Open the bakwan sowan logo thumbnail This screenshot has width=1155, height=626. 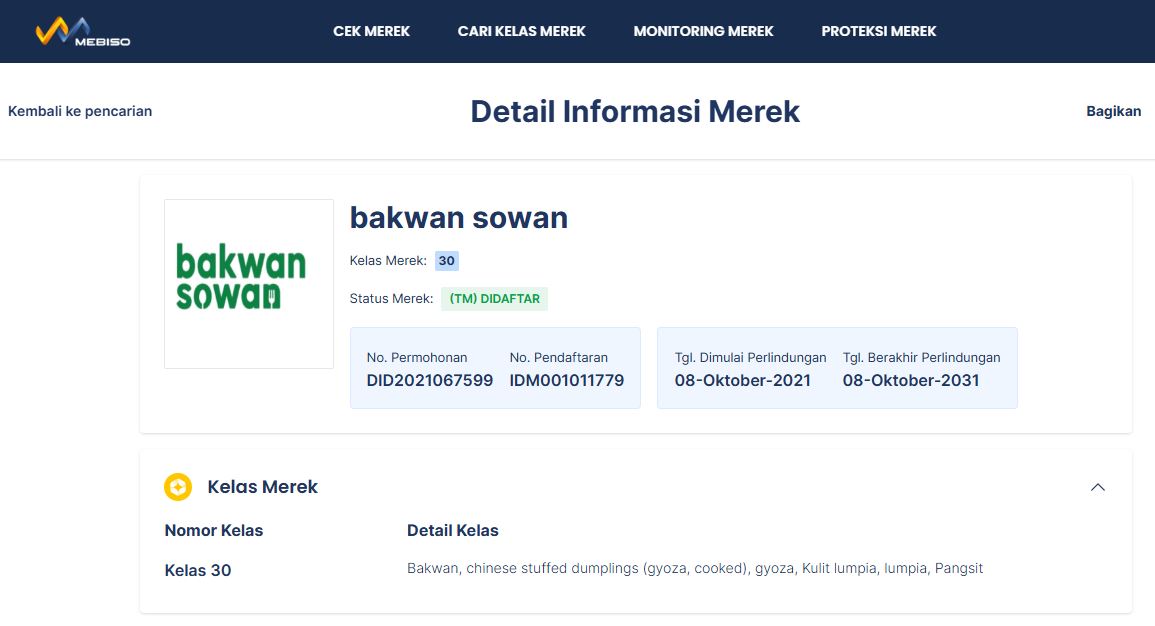pos(249,284)
